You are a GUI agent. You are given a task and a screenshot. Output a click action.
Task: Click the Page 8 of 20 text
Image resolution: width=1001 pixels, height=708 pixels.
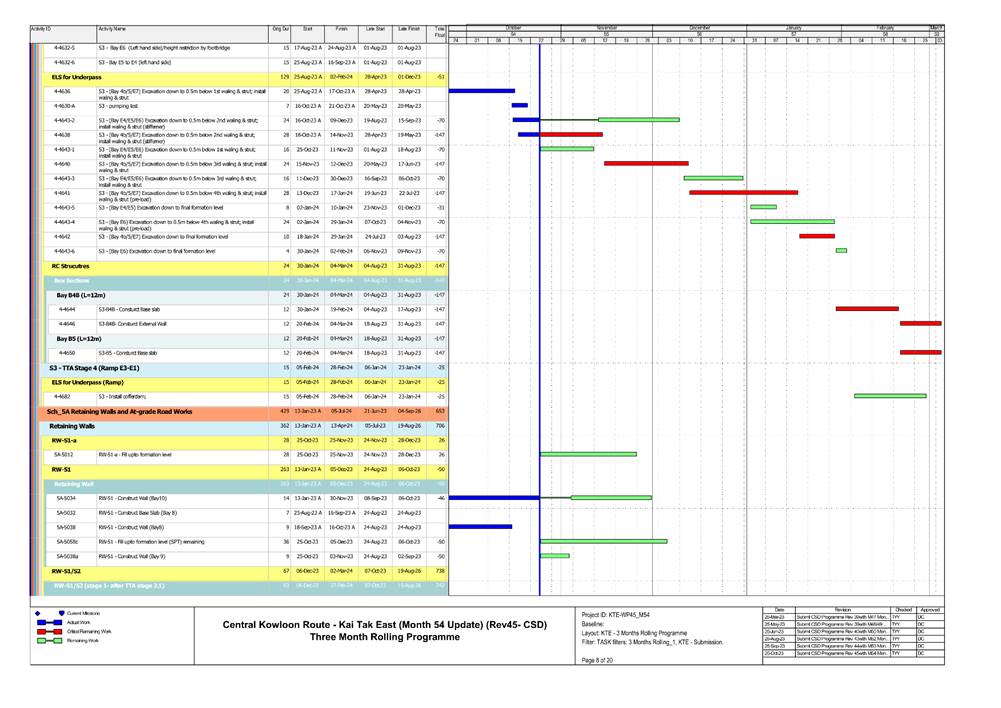pos(598,674)
